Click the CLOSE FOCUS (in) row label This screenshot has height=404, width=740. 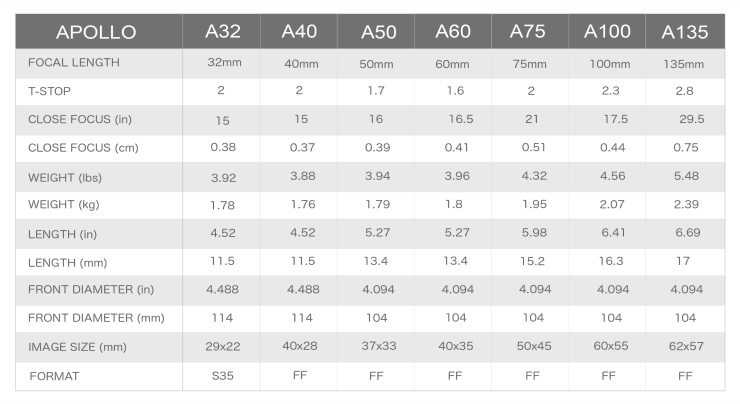(80, 119)
